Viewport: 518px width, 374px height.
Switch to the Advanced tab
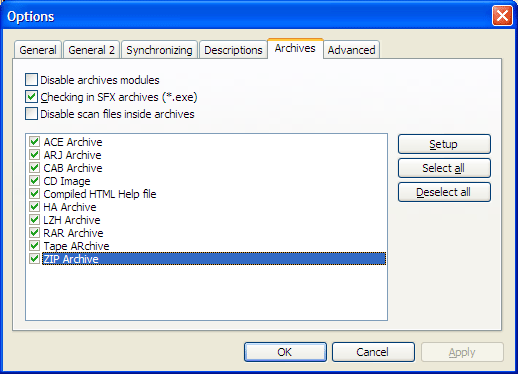click(x=351, y=50)
